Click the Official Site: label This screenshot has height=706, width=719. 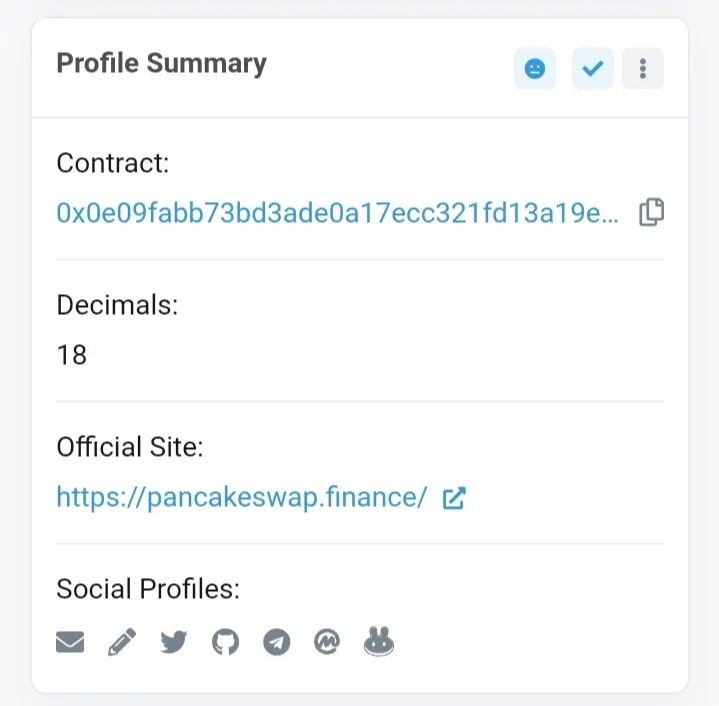click(130, 447)
